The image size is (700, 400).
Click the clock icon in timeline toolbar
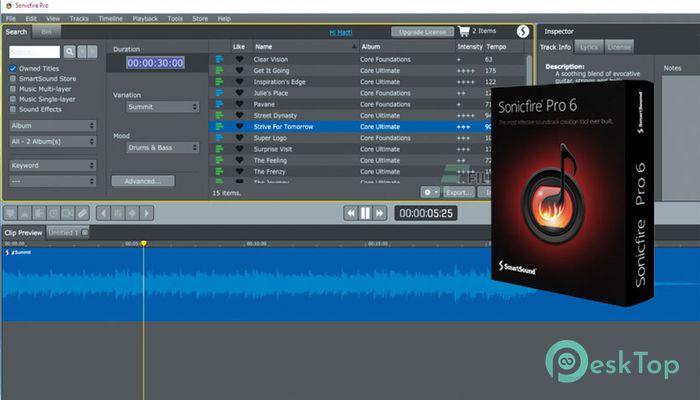[x=53, y=213]
